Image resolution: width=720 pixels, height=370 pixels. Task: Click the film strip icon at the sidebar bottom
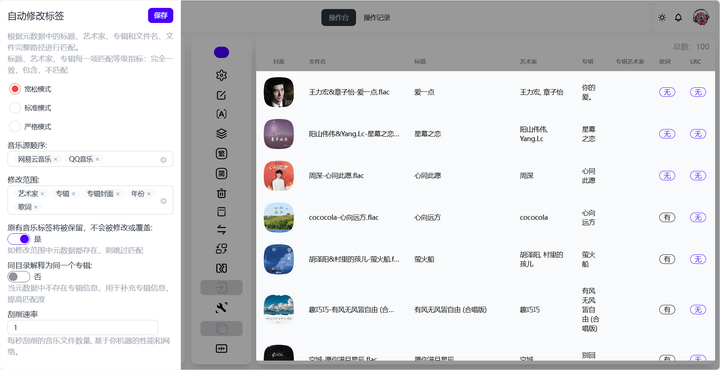(221, 349)
